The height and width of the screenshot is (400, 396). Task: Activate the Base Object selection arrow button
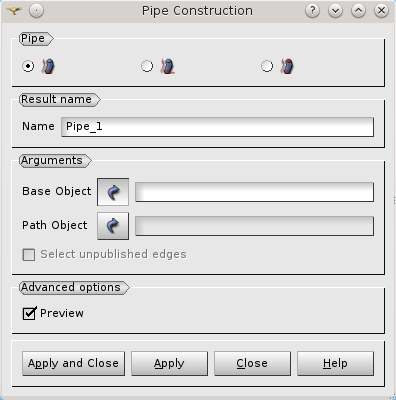tap(113, 192)
